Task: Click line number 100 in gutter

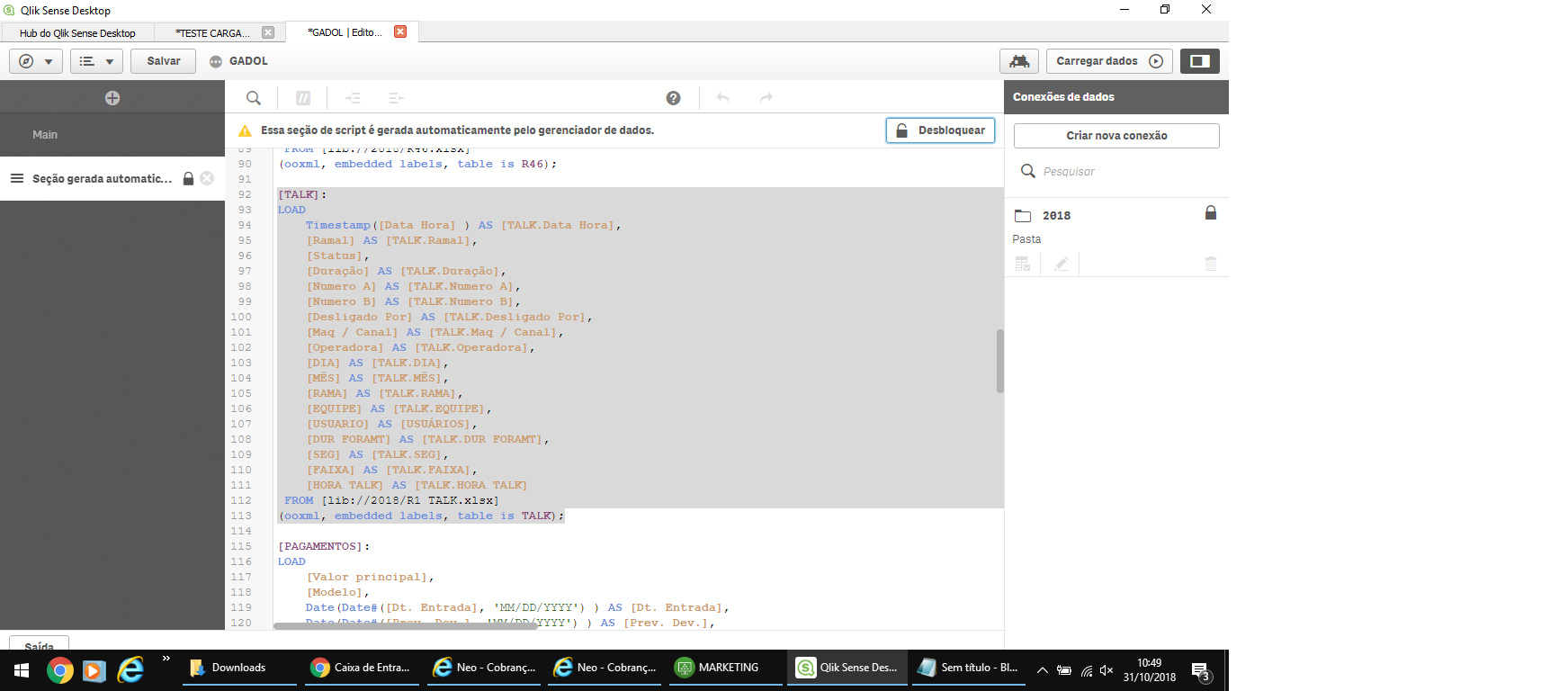Action: 241,317
